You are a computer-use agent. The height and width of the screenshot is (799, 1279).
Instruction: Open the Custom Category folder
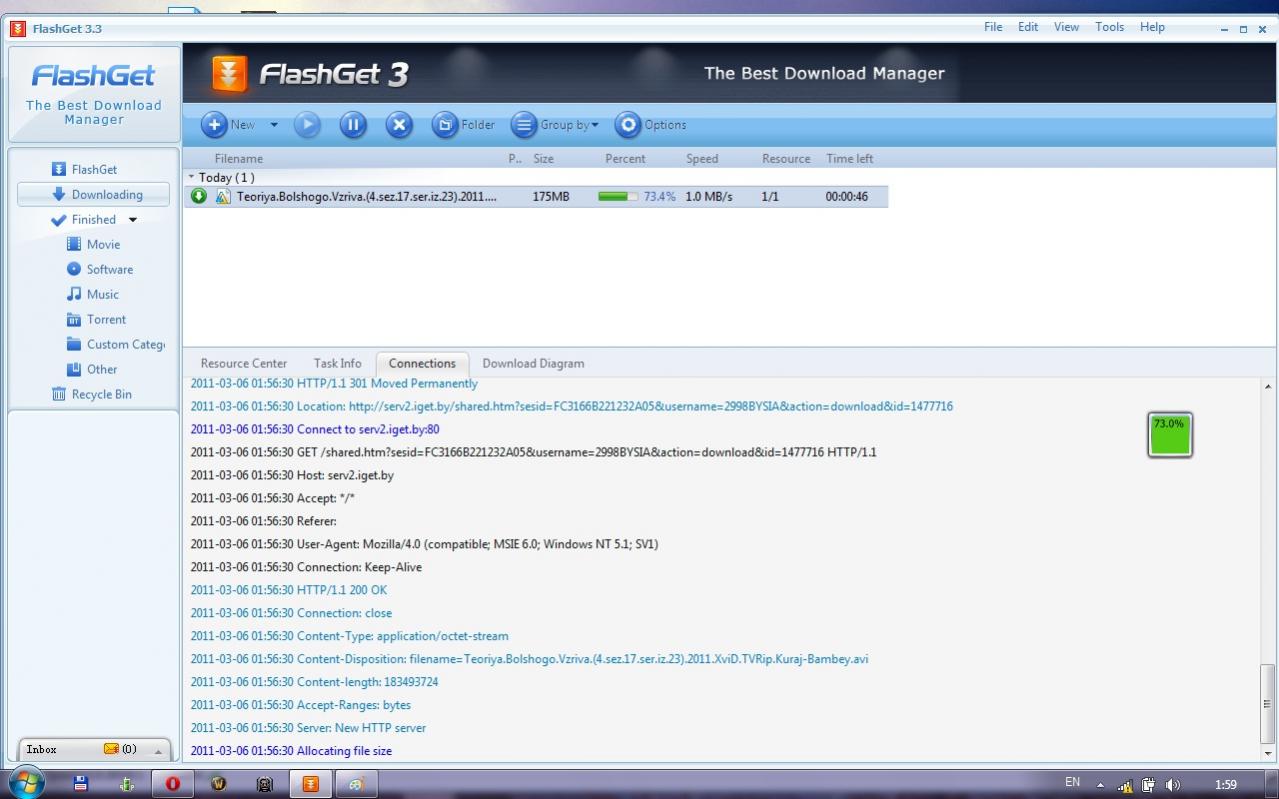(115, 345)
